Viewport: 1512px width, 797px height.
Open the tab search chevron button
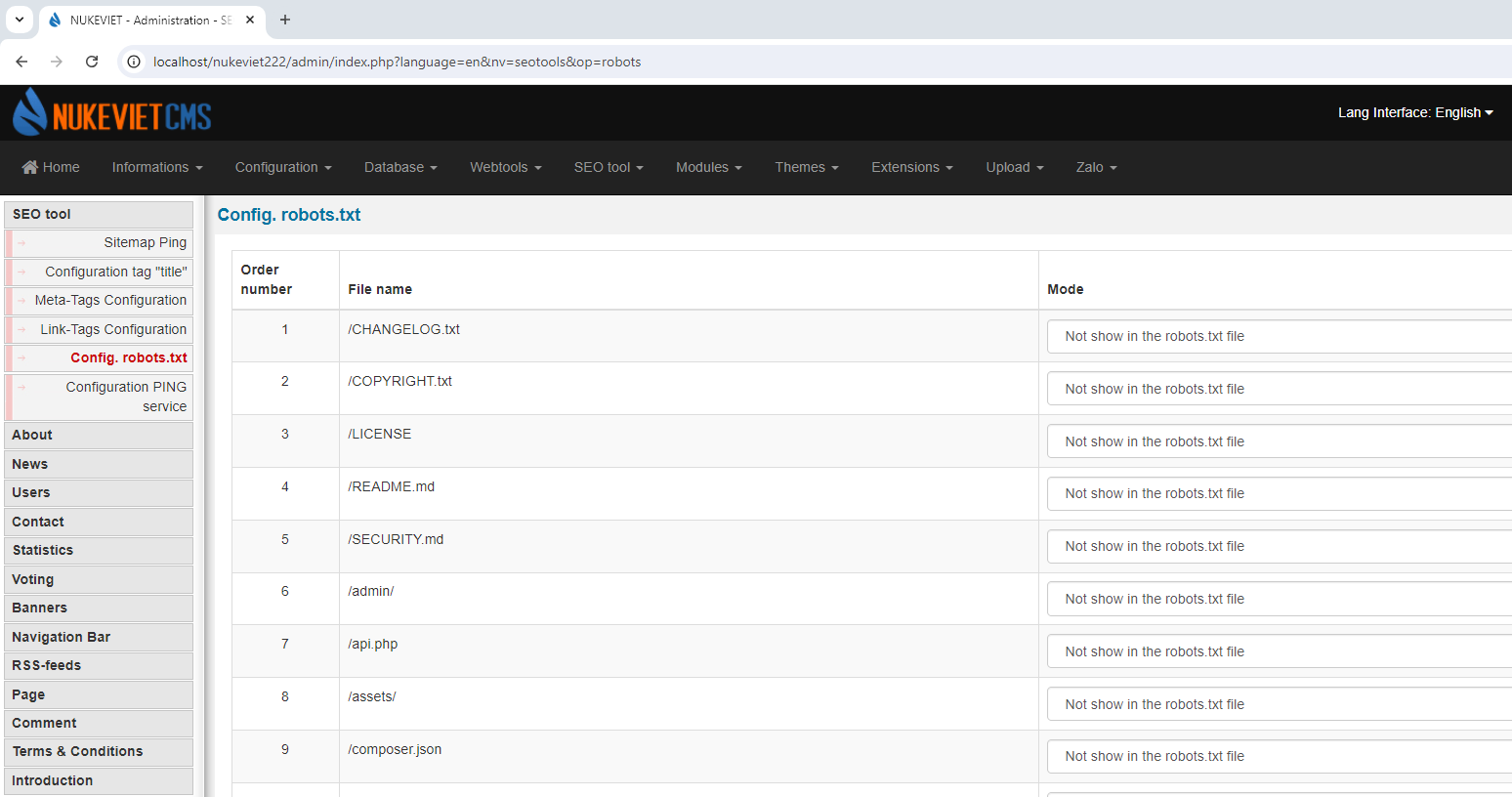20,20
